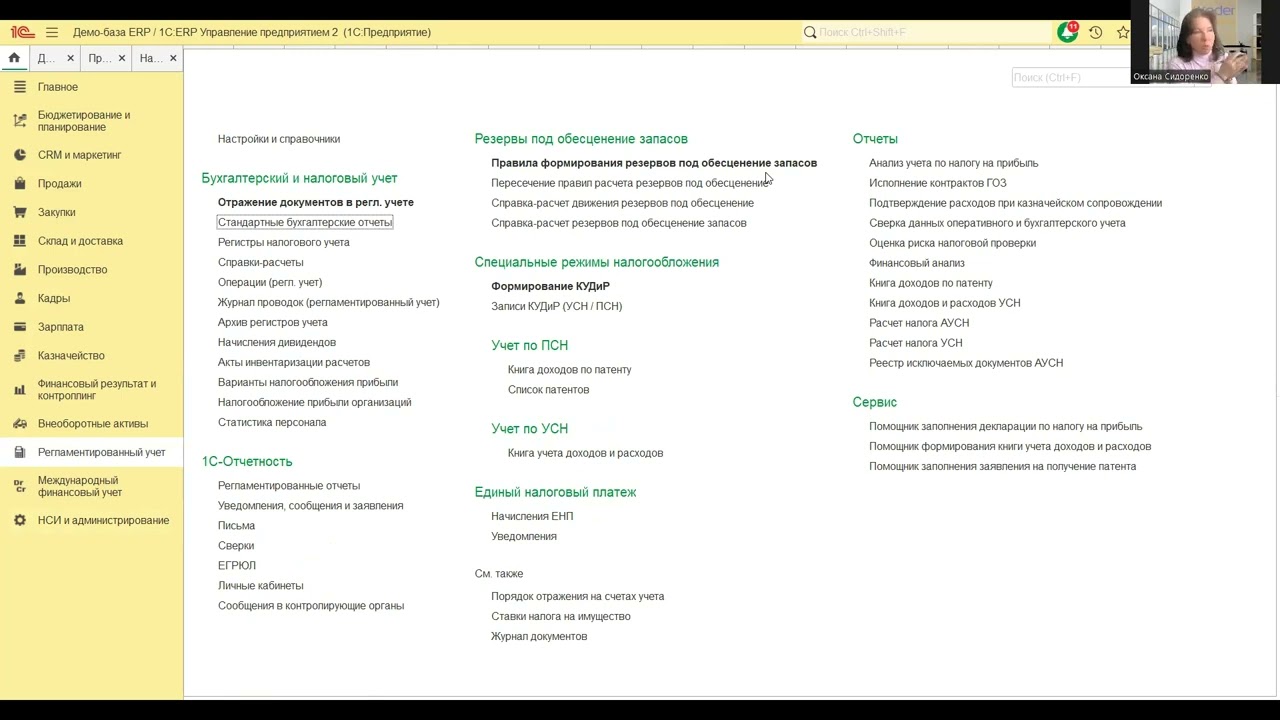Open Записи КУДиР (УСН / ПСН)
This screenshot has width=1280, height=720.
(x=556, y=306)
